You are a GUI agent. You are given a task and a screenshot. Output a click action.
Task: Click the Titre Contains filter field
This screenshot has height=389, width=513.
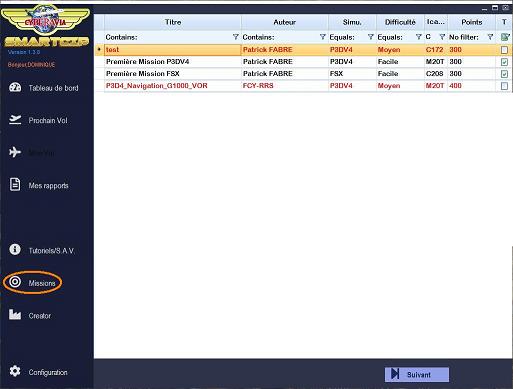coord(168,37)
